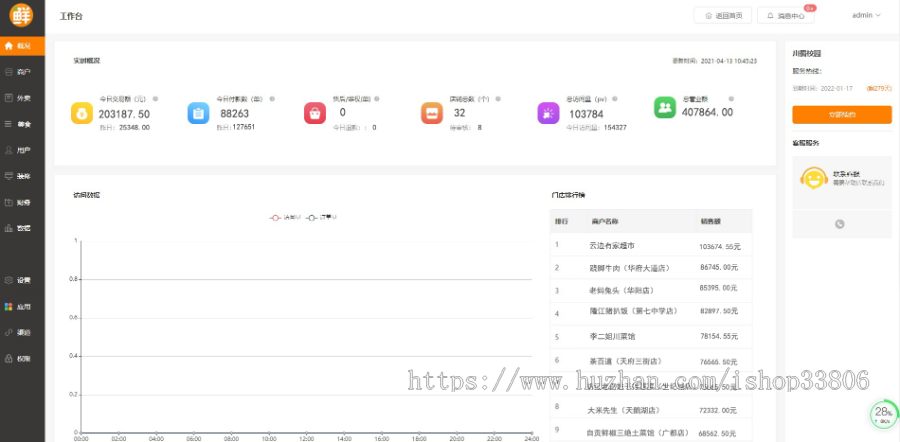Viewport: 900px width, 442px height.
Task: Click the 203187.50 transaction amount
Action: click(124, 114)
